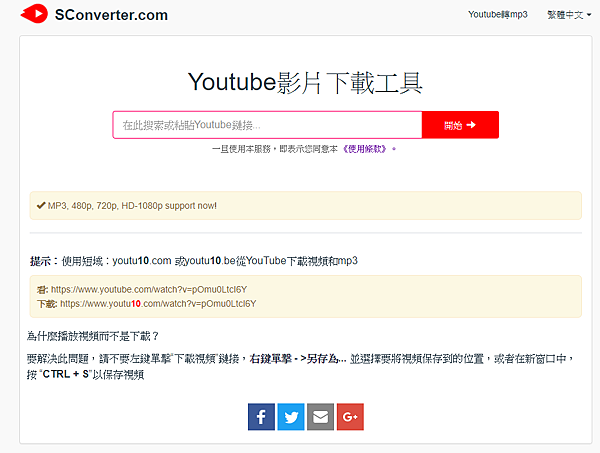Select the 'MP3, 480p, 720p, HD-1080p support now!' notice text
This screenshot has height=453, width=600.
132,206
